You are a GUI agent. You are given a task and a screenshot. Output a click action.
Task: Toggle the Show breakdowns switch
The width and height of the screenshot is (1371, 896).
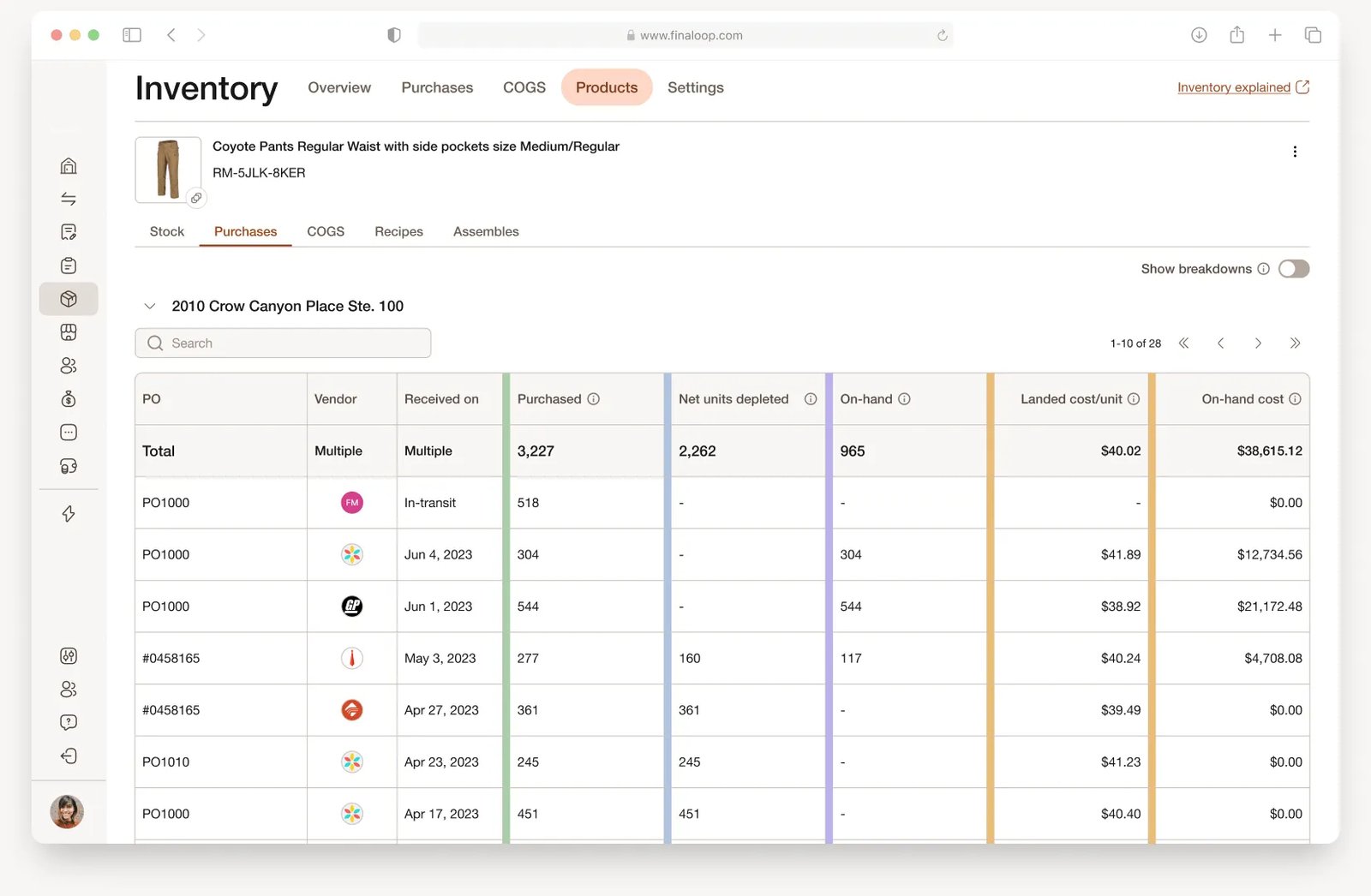(1293, 269)
